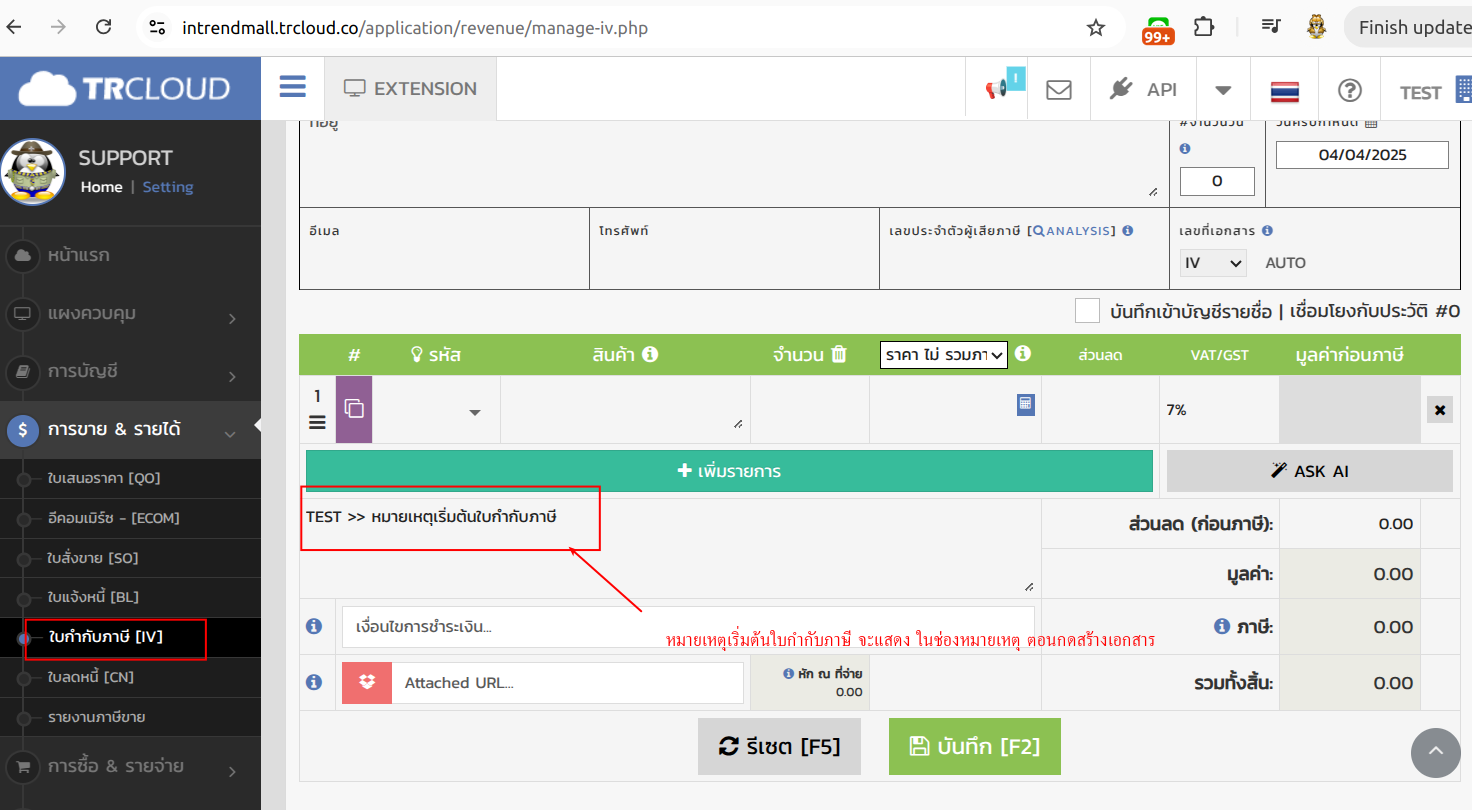Open the Setting link under SUPPORT

tap(168, 187)
